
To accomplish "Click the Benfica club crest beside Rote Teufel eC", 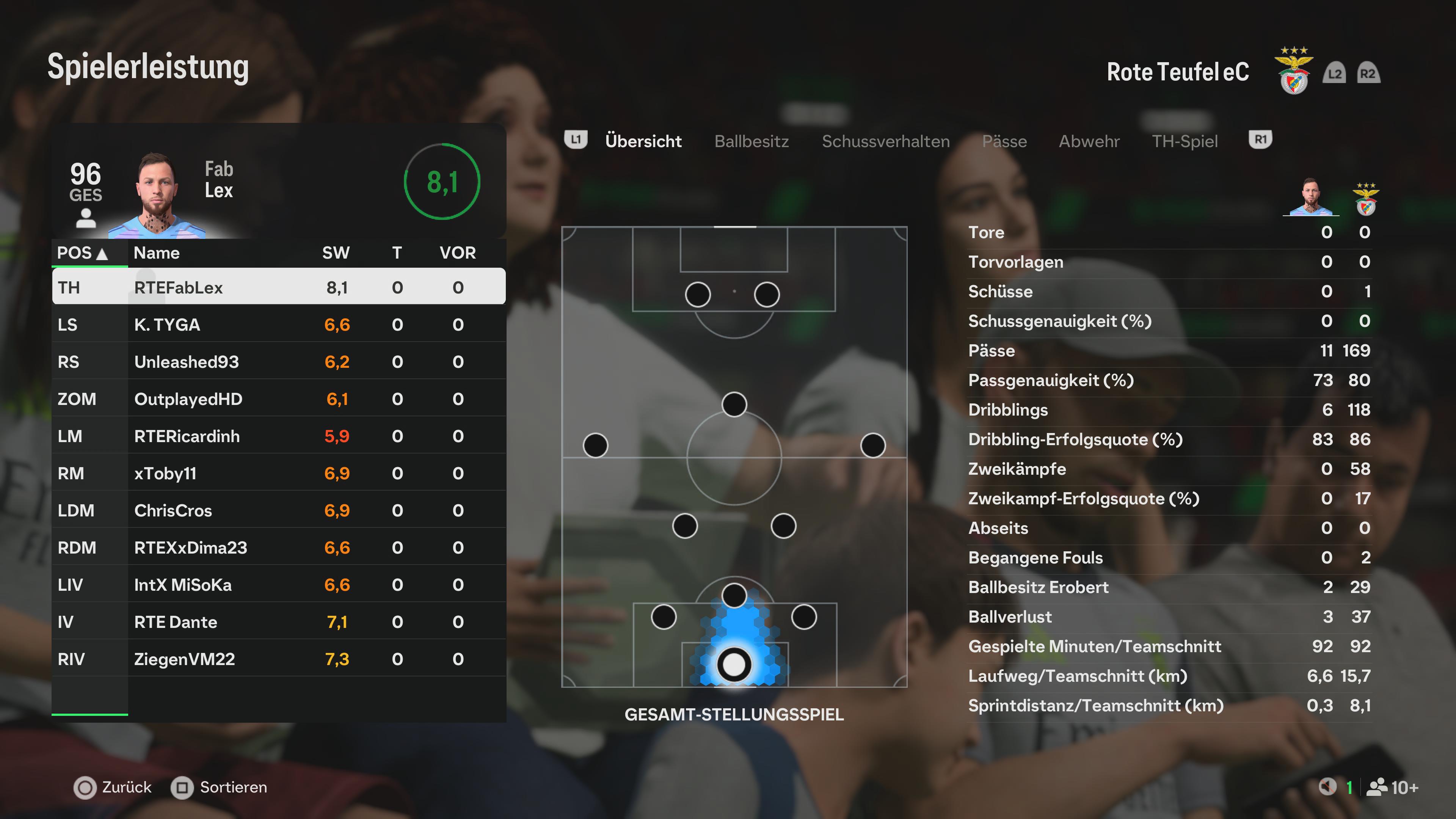I will (1294, 71).
